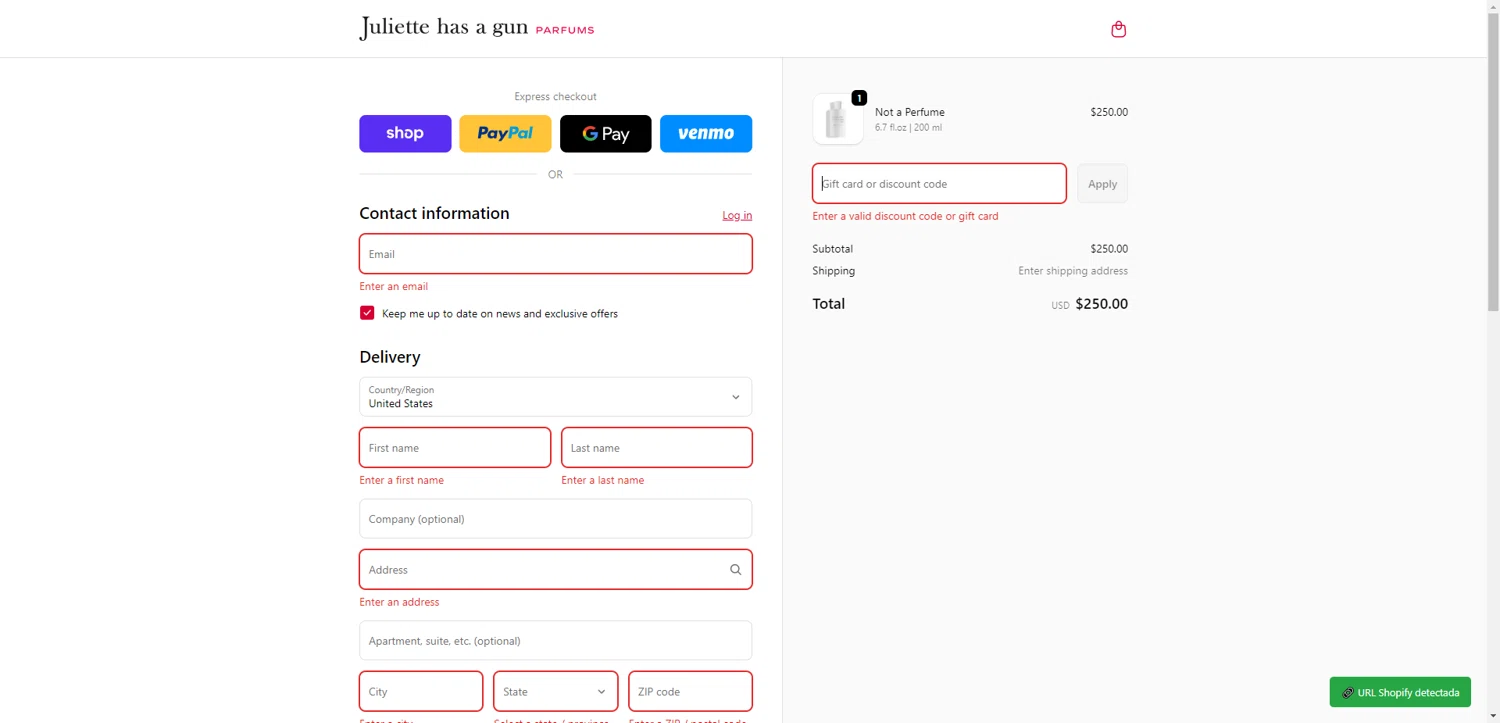Viewport: 1500px width, 723px height.
Task: Open the Country/Region dropdown
Action: [555, 397]
